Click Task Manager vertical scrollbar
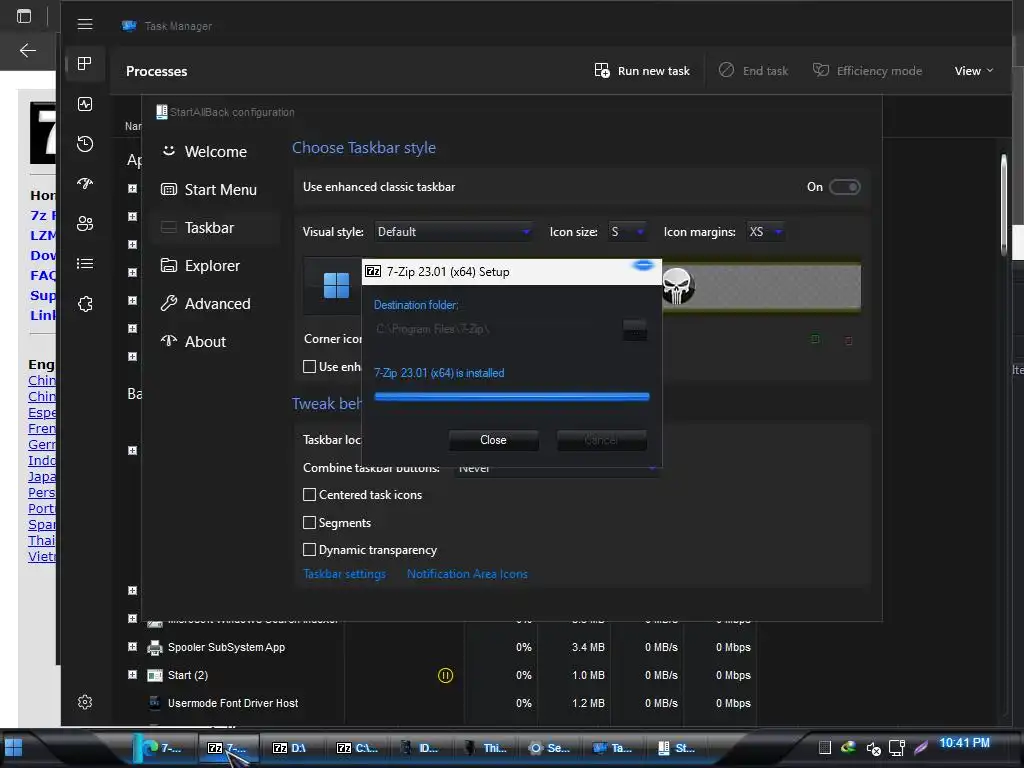Screen dimensions: 1024x768 point(1004,206)
